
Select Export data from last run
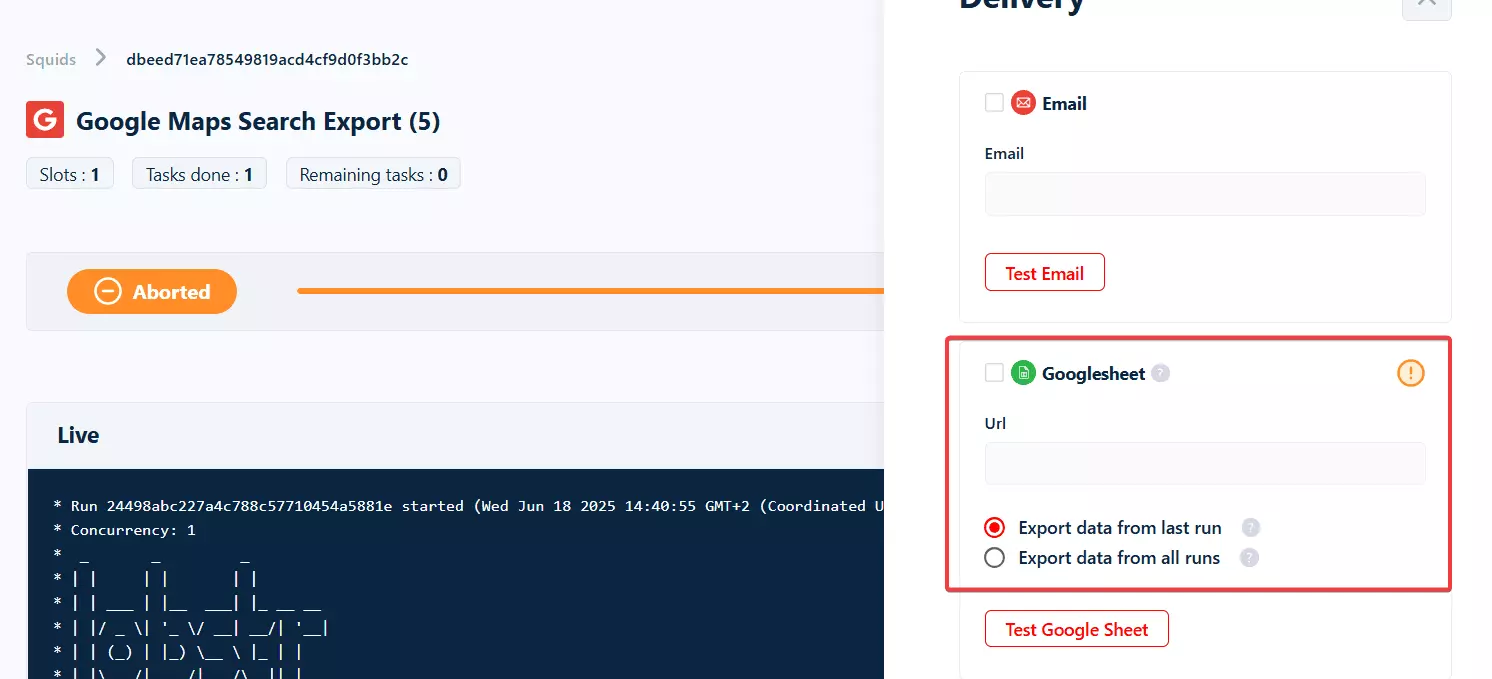pos(994,528)
